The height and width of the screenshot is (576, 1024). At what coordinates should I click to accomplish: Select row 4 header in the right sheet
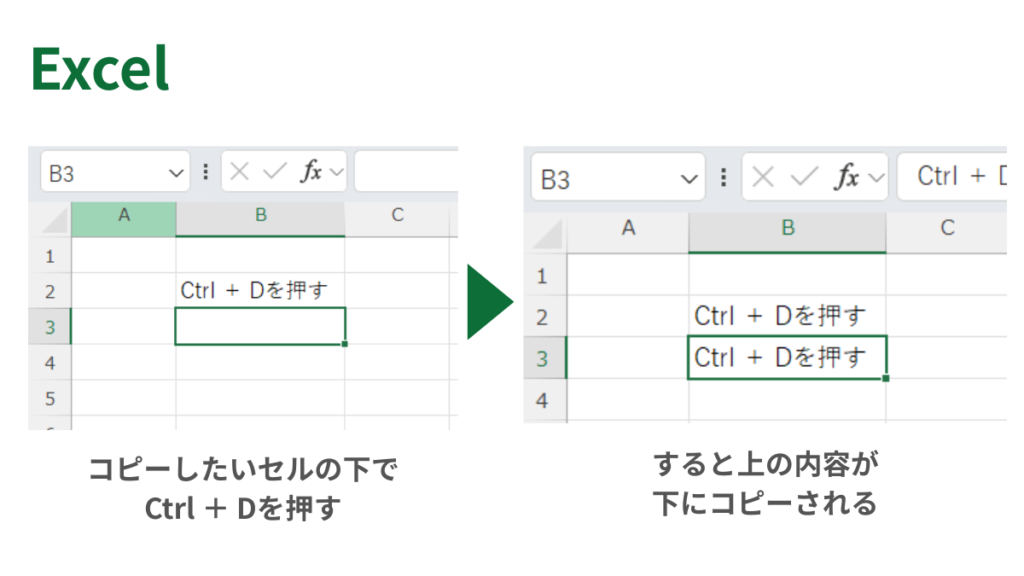tap(543, 400)
